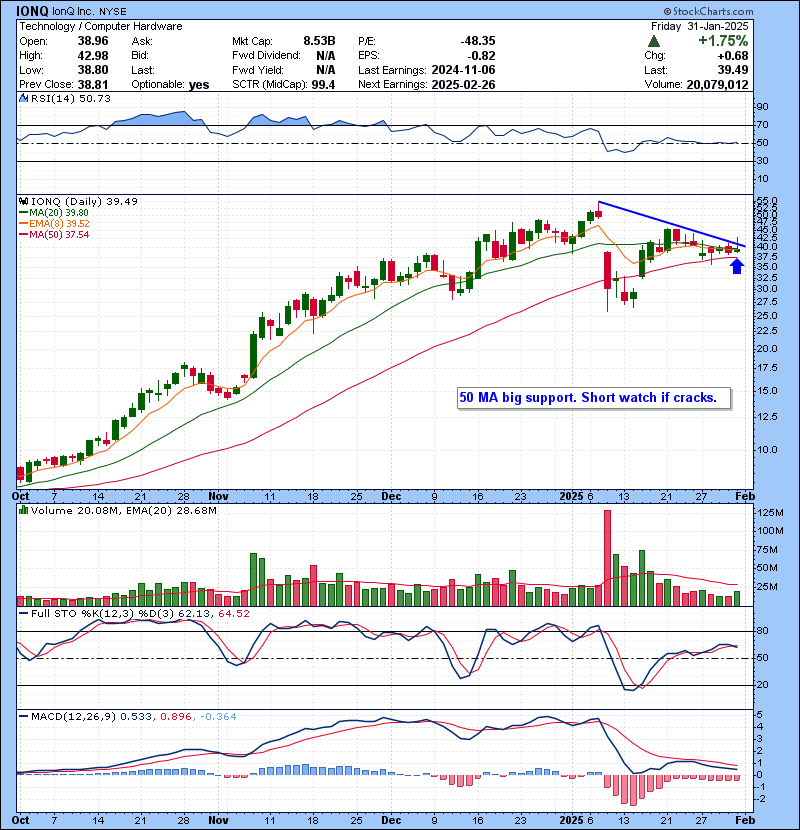This screenshot has width=800, height=830.
Task: Click the Low value 38.80
Action: 93,70
